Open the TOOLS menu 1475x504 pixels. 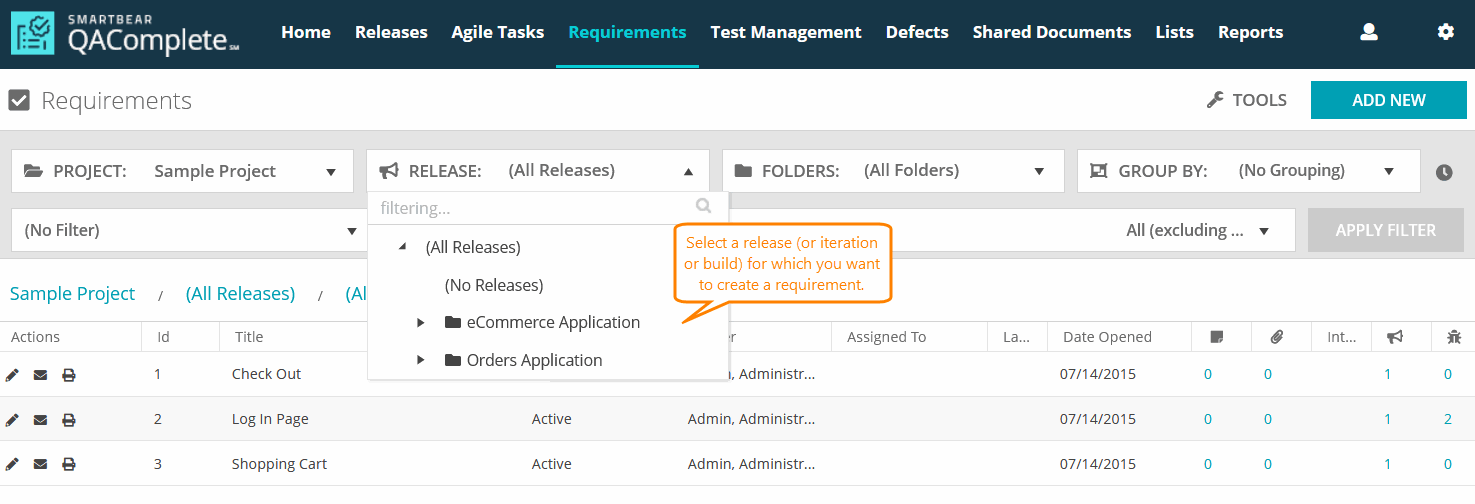tap(1246, 100)
